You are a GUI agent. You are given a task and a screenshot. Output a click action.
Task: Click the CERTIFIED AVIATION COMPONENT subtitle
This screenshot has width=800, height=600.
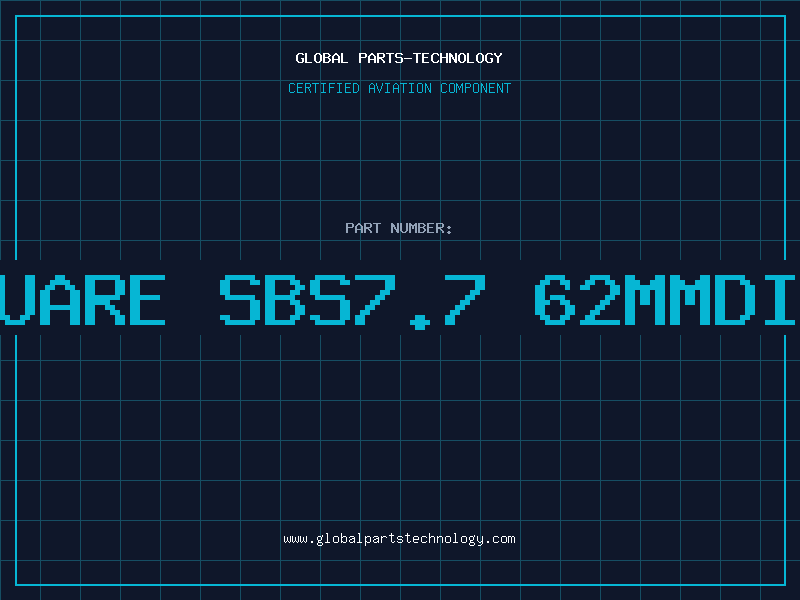coord(399,88)
